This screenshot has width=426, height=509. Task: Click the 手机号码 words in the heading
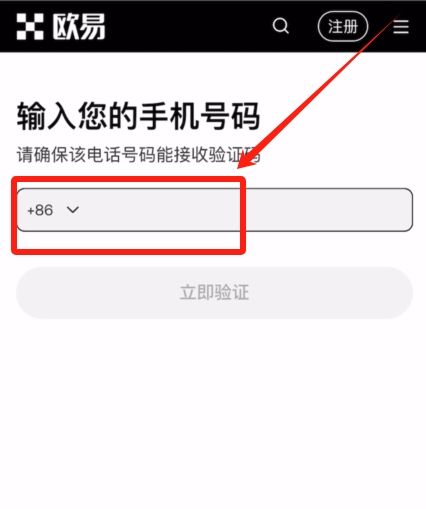point(199,116)
